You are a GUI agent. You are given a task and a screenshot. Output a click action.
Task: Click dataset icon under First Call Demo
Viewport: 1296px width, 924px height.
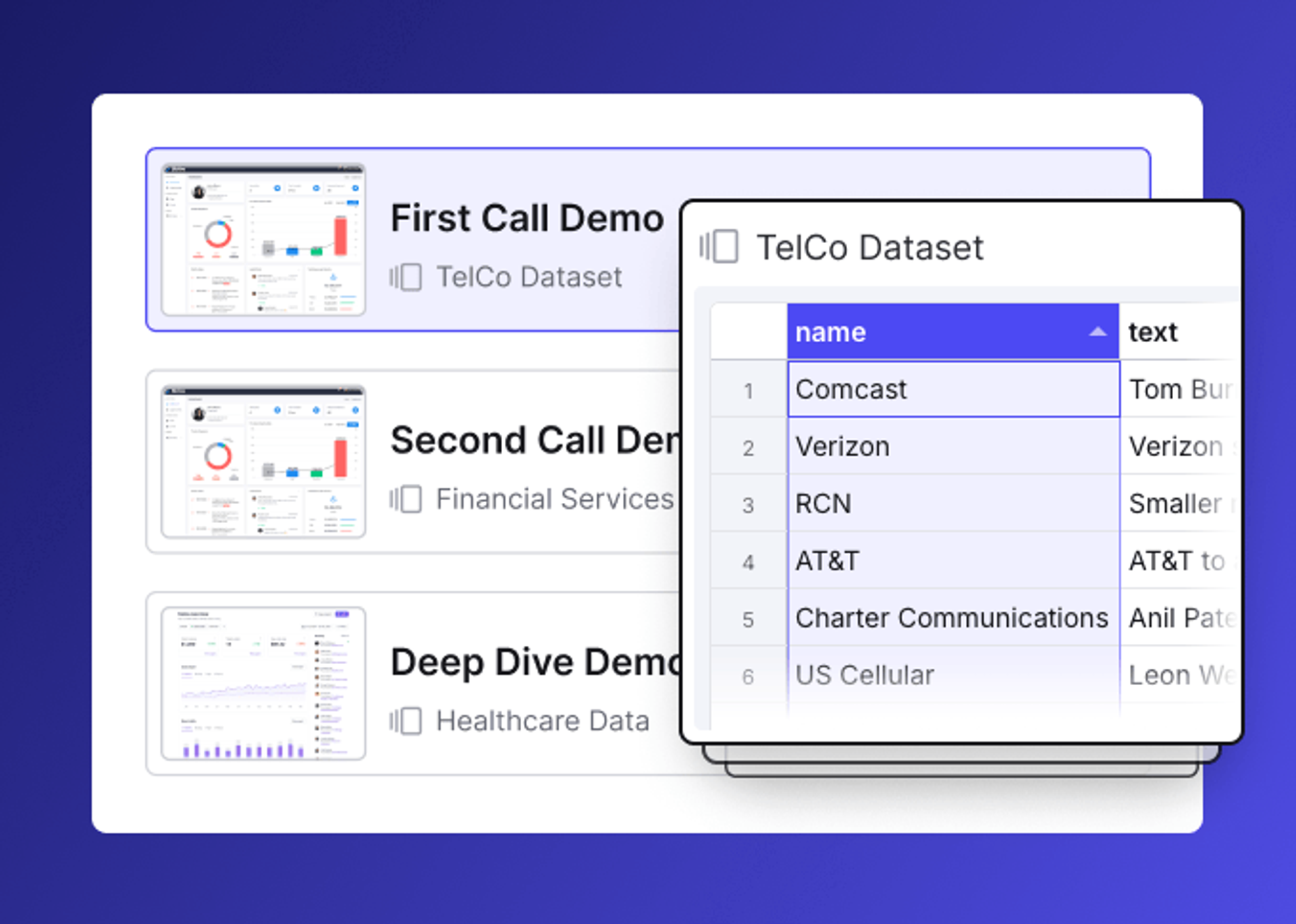tap(406, 277)
